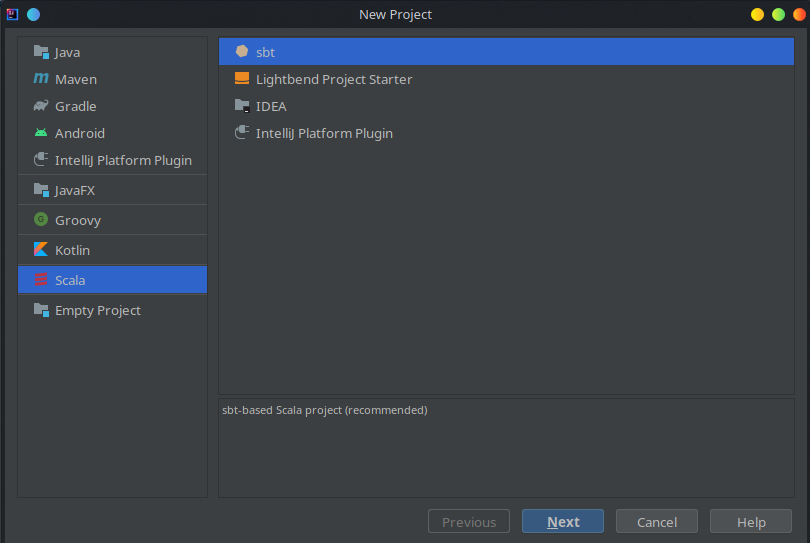Click the IntelliJ app icon in title bar

click(12, 14)
